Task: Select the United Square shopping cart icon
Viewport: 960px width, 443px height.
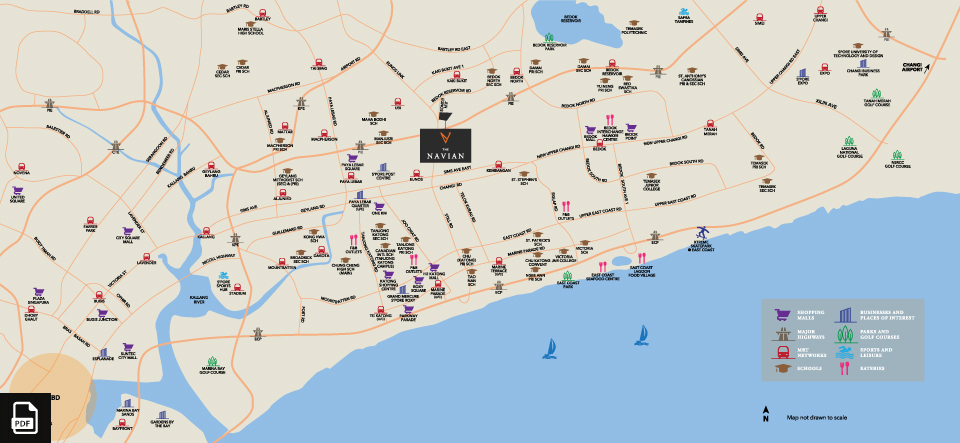Action: [x=18, y=191]
